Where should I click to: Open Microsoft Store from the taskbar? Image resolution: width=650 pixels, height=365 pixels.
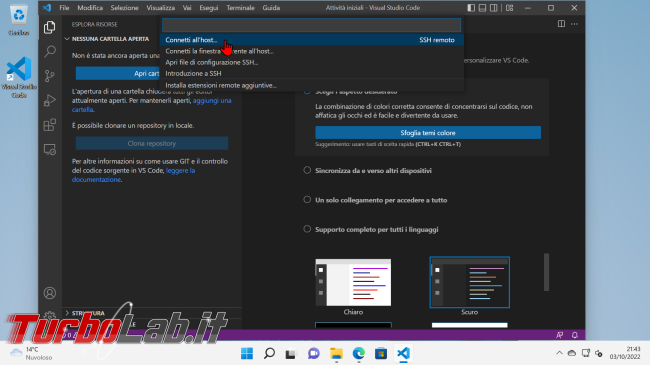(381, 353)
